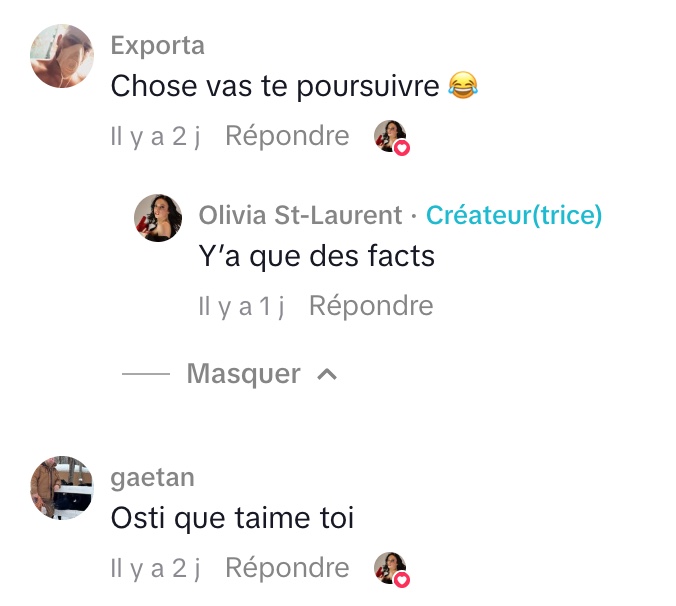The width and height of the screenshot is (676, 606).
Task: Tap creator-liked badge beside Exporta's comment
Action: [391, 137]
